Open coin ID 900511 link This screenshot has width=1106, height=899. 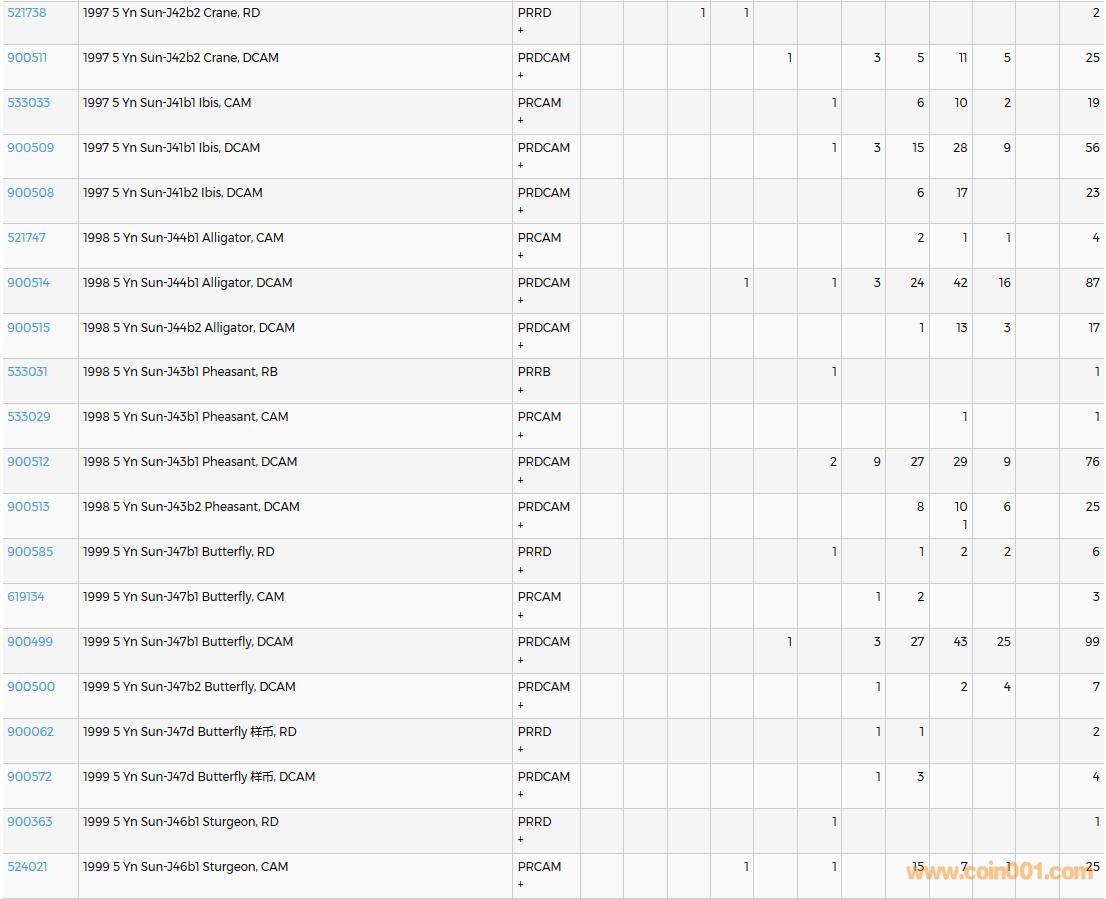coord(27,58)
